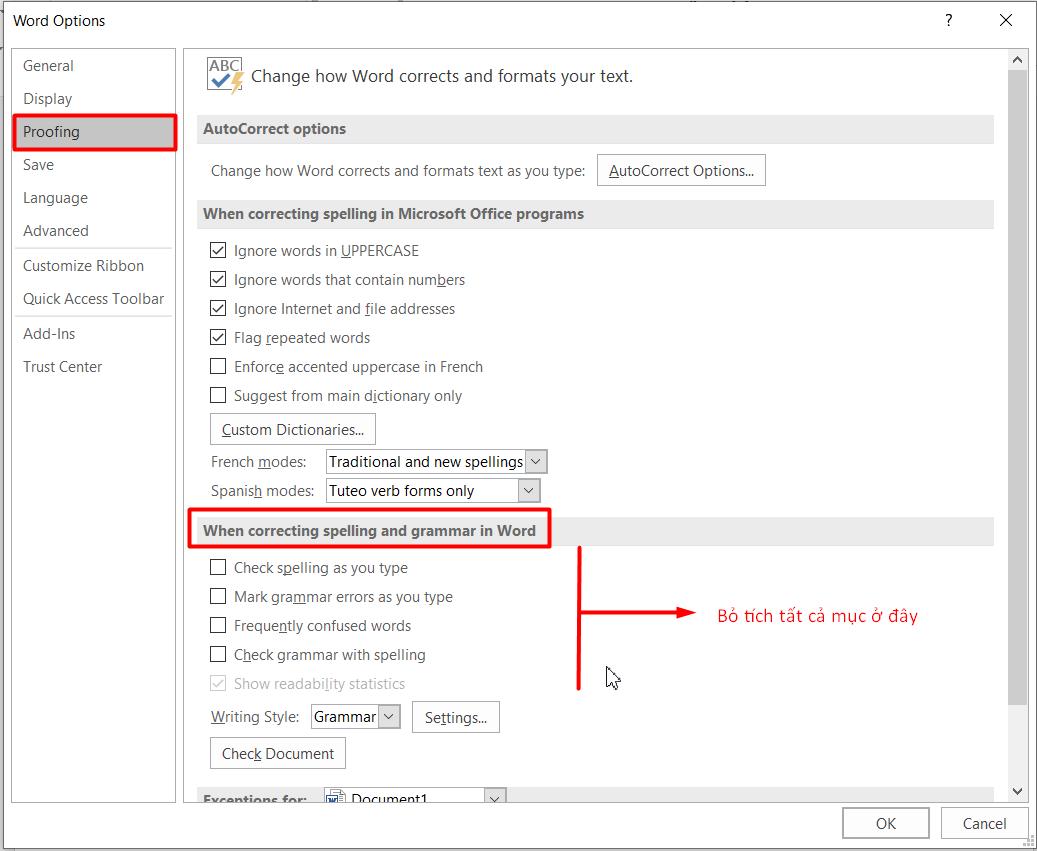Image resolution: width=1037 pixels, height=851 pixels.
Task: Click the Word document icon in Exceptions
Action: click(336, 799)
